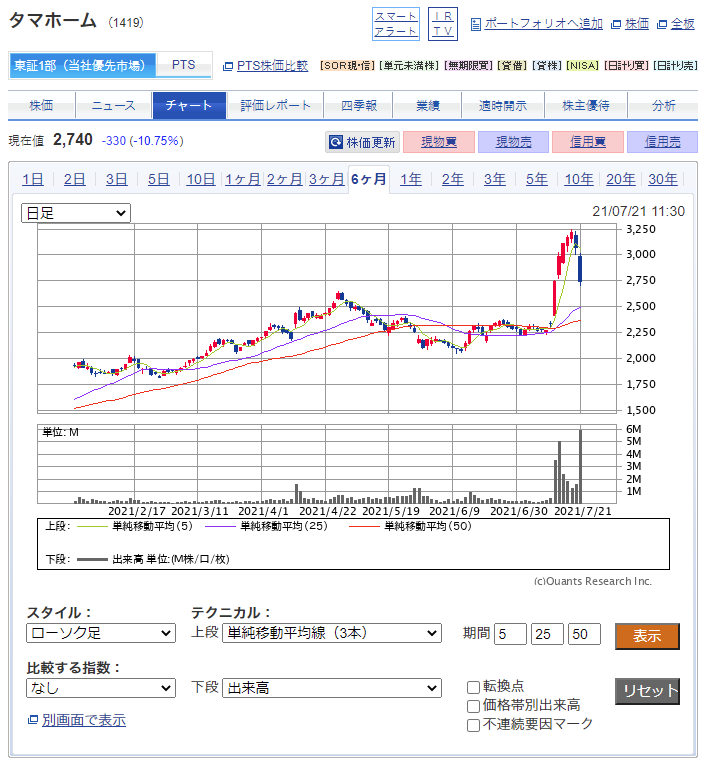
Task: Select the 20年 chart period
Action: 621,179
